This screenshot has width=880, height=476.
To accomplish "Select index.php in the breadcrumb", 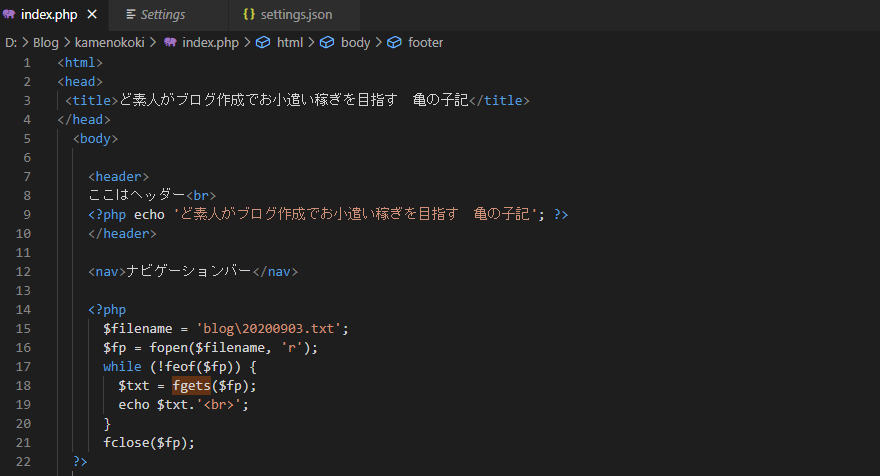I will (210, 43).
